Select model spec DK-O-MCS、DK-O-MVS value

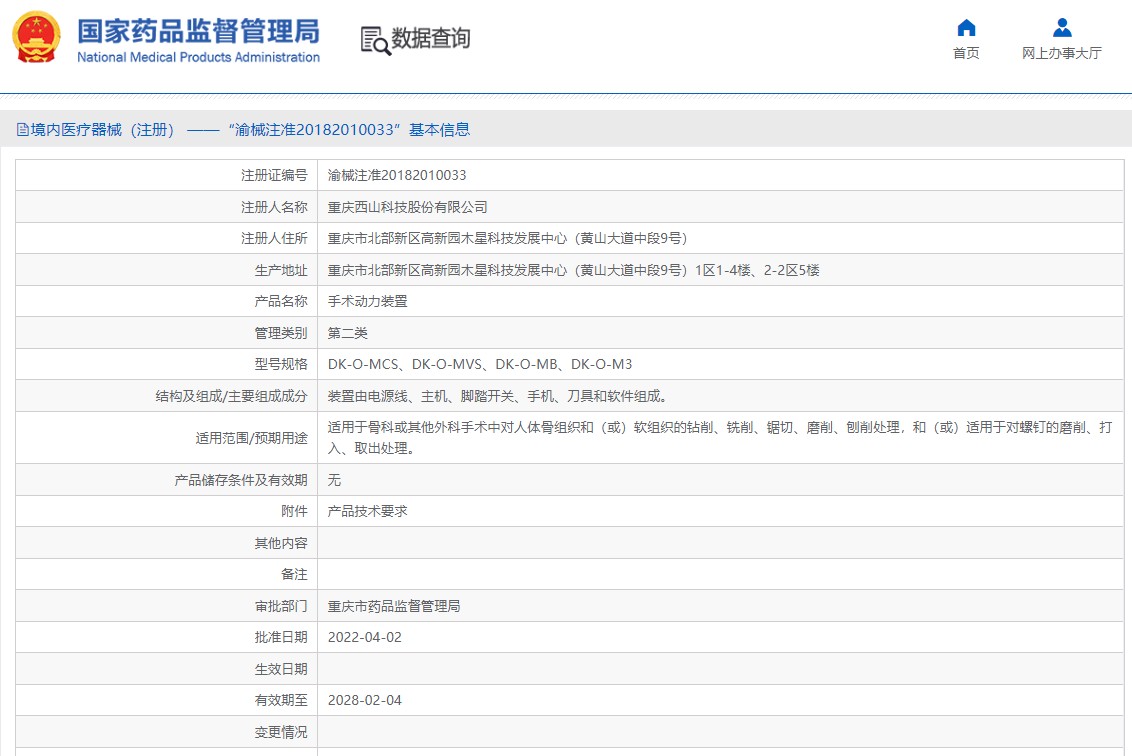tap(480, 365)
